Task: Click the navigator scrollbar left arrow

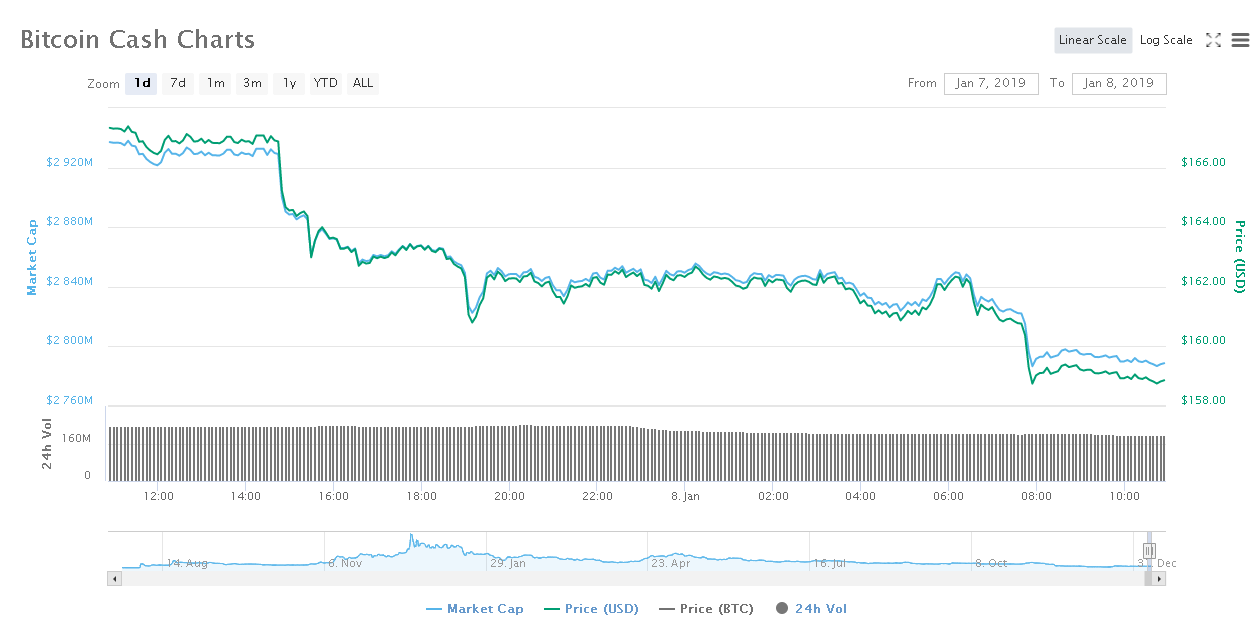Action: pyautogui.click(x=115, y=578)
